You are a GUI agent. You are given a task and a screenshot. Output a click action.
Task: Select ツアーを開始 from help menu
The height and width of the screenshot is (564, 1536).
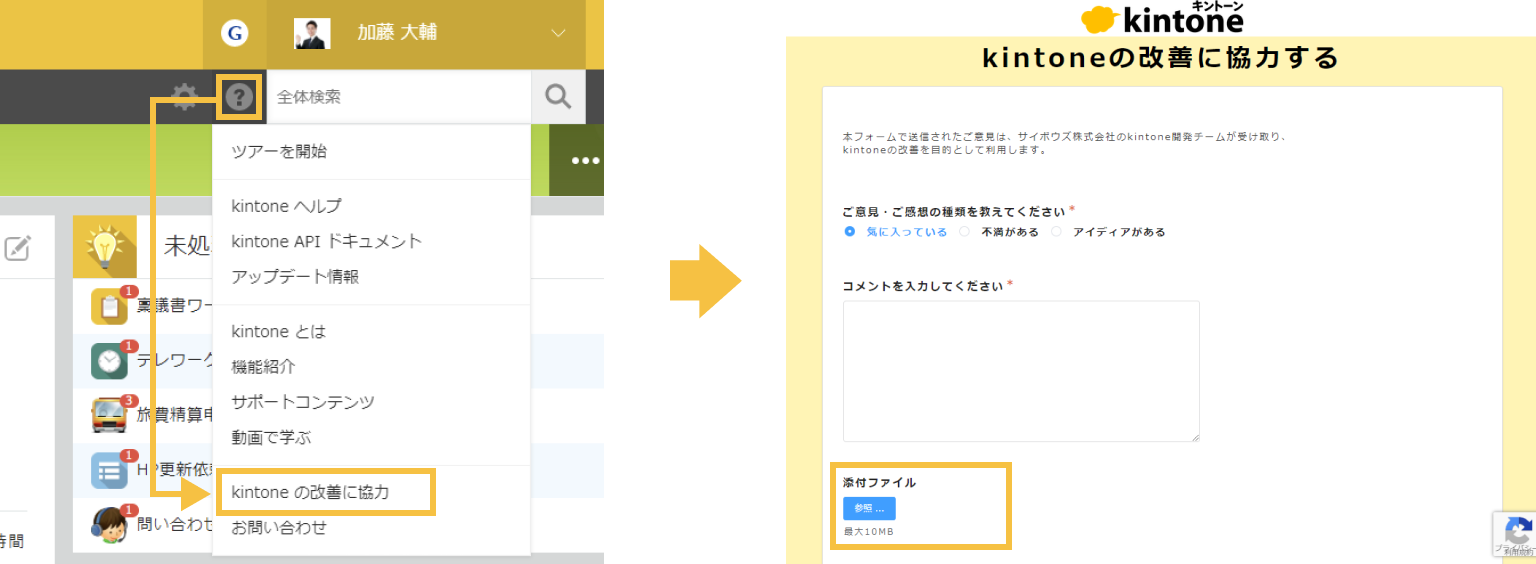click(279, 152)
